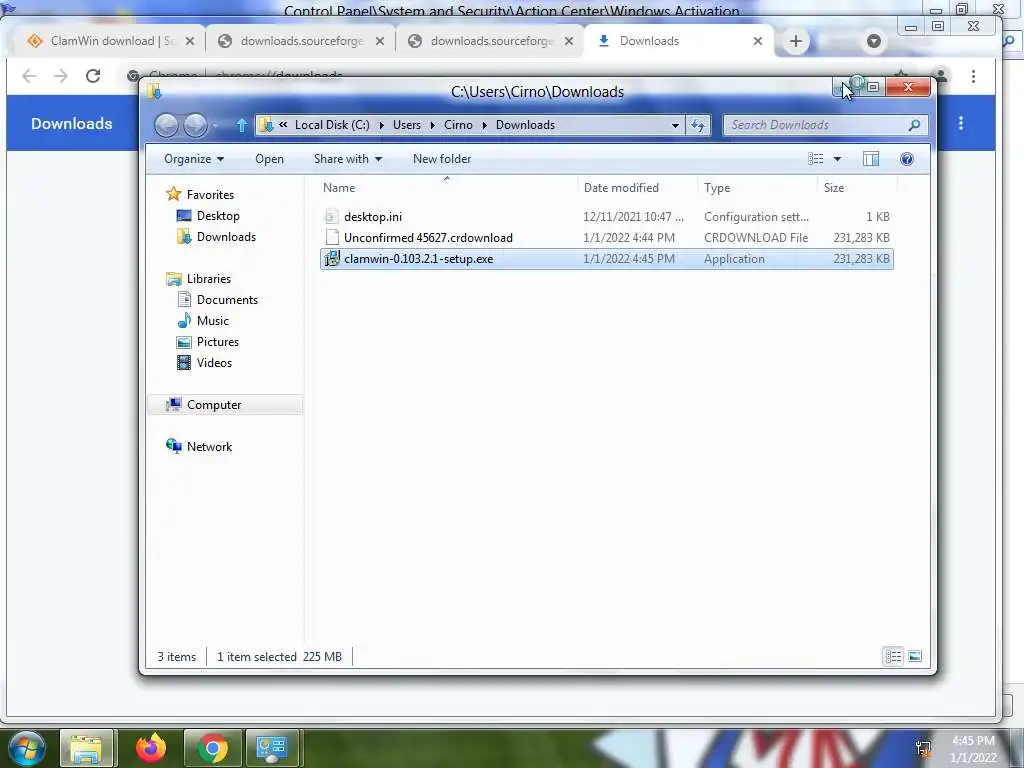
Task: Click Cirno in the breadcrumb path
Action: point(458,125)
